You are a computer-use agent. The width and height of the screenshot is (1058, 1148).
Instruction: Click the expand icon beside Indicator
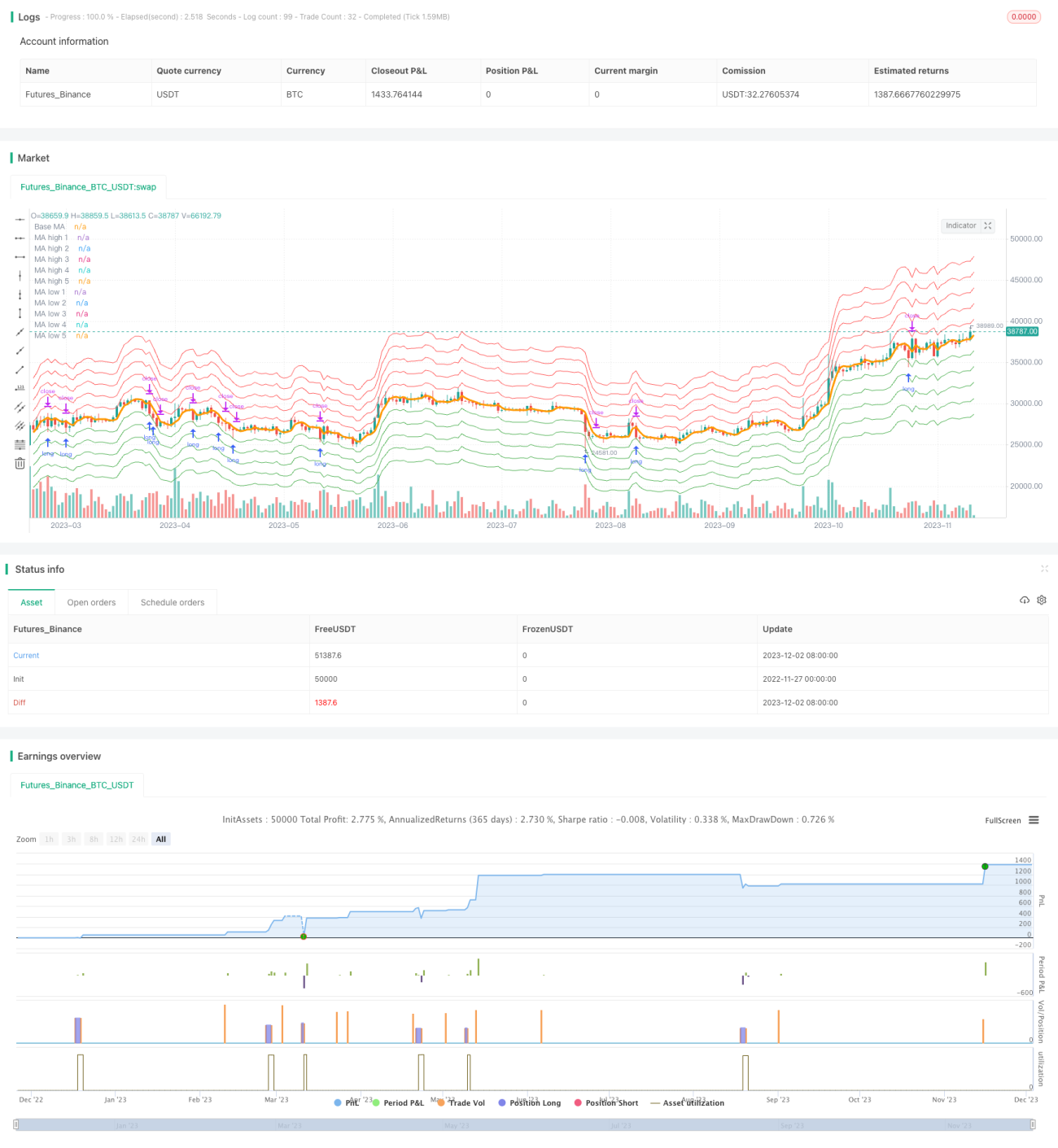(x=988, y=225)
